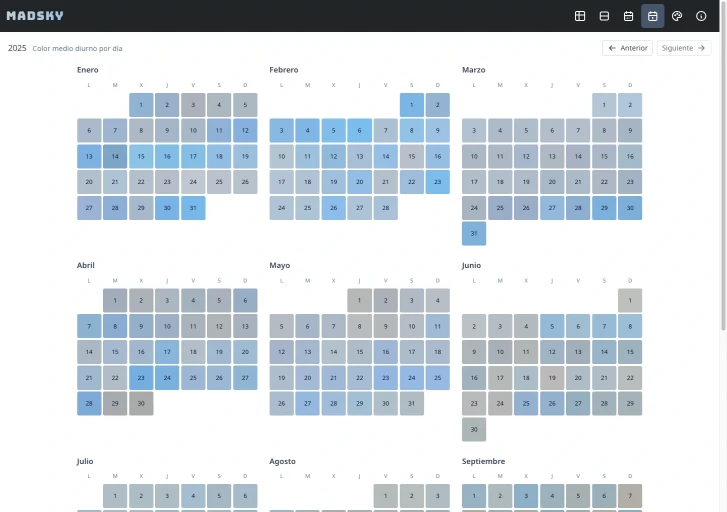Select Septiembre day 7 tile
Screen dimensions: 727x512
[630, 496]
